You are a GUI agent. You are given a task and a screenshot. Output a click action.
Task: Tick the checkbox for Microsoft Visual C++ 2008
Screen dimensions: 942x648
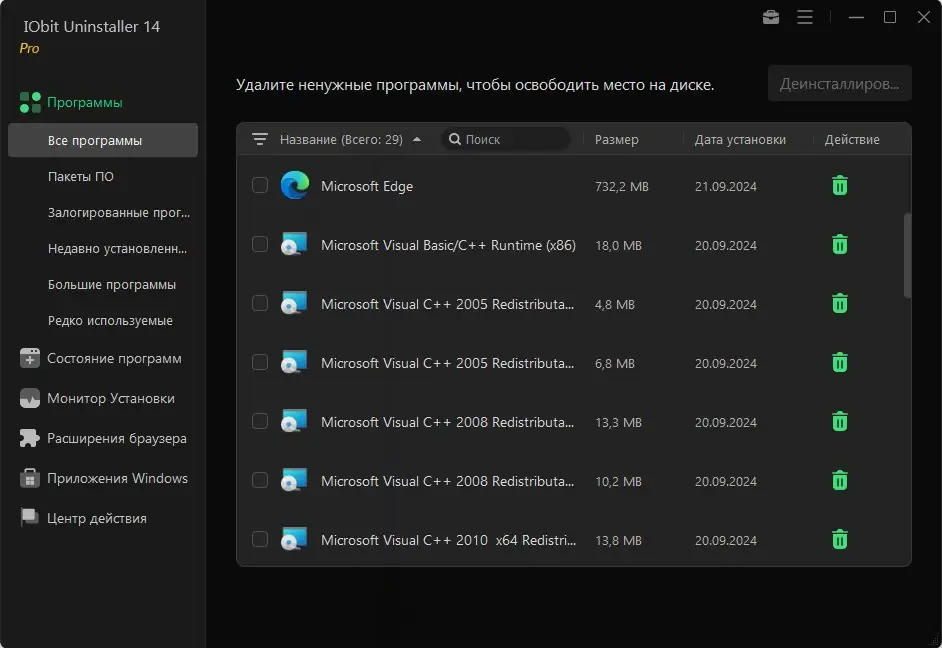[x=259, y=422]
